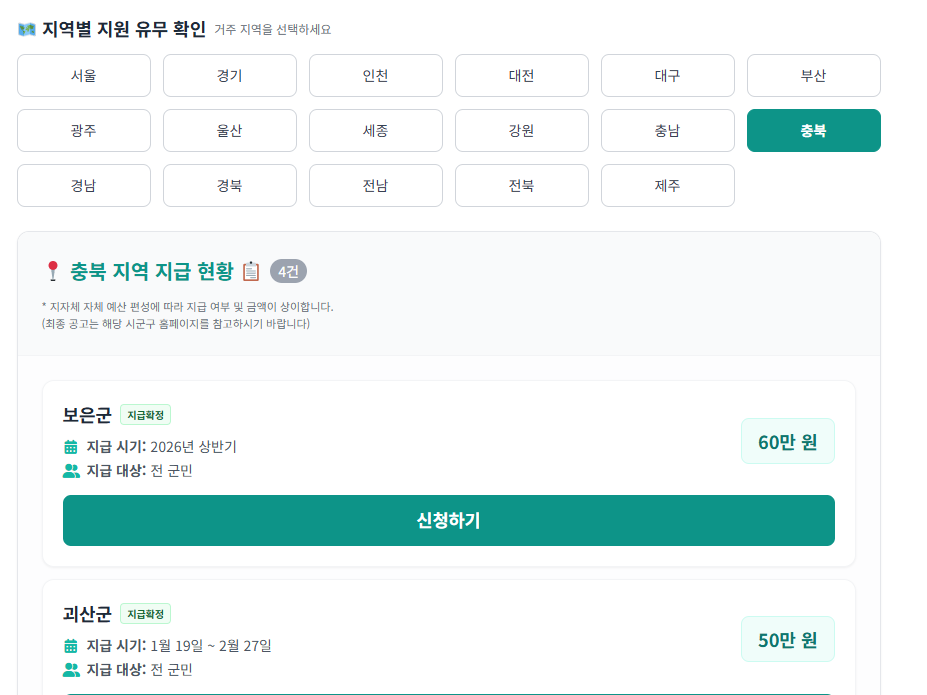Click the 4건 count badge
Screen dimensions: 927x695
[x=288, y=272]
